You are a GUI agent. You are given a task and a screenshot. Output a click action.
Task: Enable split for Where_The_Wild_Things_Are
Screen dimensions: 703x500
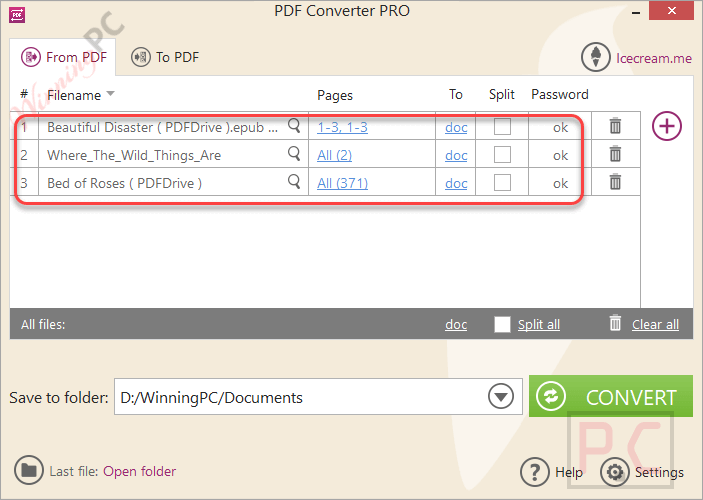tap(502, 154)
